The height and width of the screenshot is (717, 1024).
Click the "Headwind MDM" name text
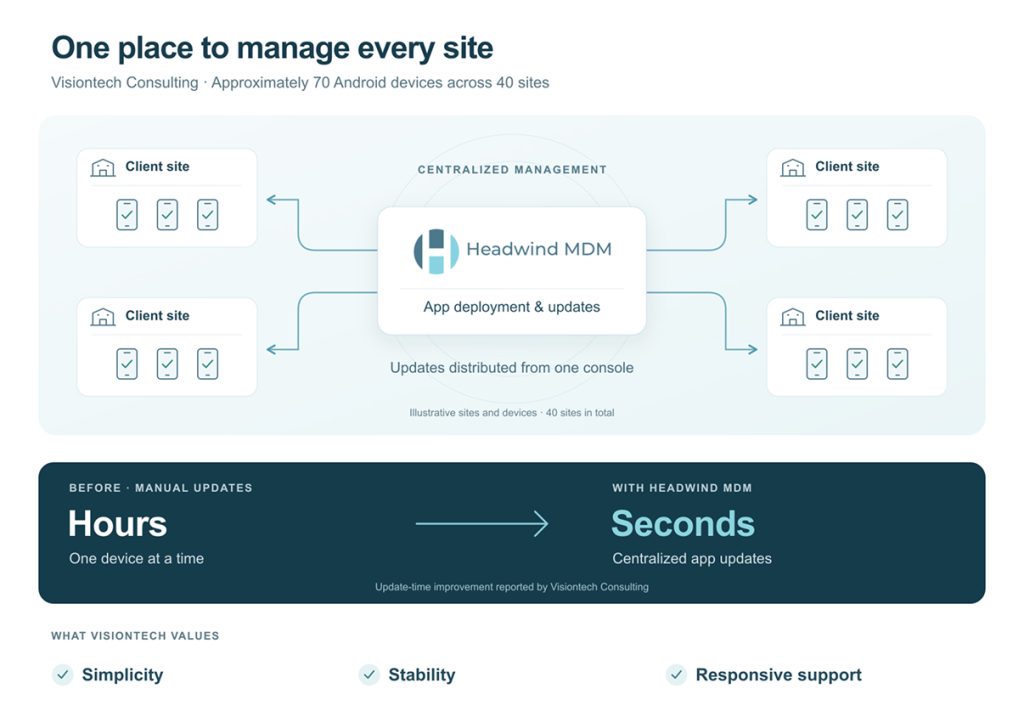(x=539, y=249)
